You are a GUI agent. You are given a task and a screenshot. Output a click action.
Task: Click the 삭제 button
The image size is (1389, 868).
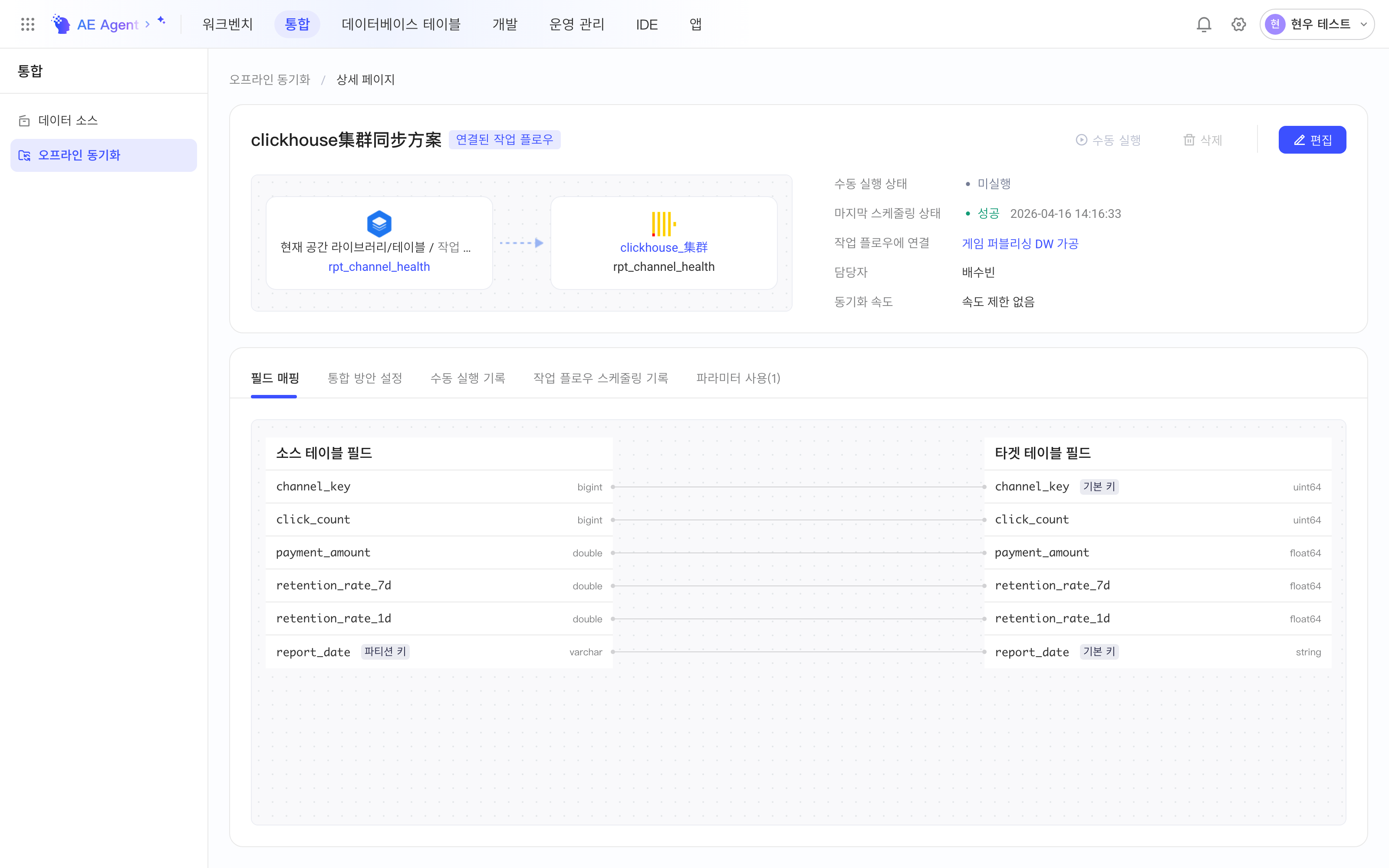(x=1202, y=140)
